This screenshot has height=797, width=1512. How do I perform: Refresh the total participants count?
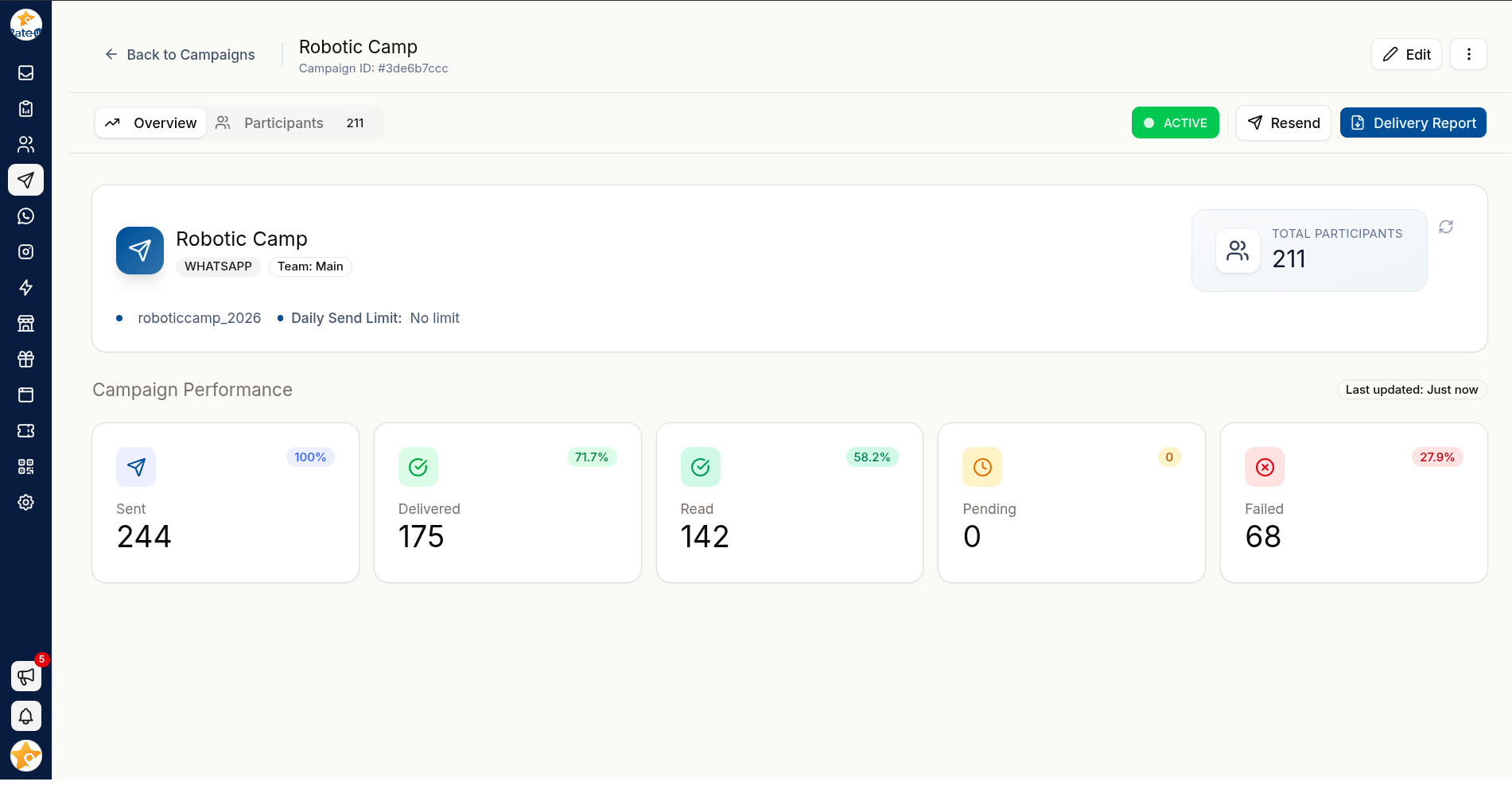1446,227
